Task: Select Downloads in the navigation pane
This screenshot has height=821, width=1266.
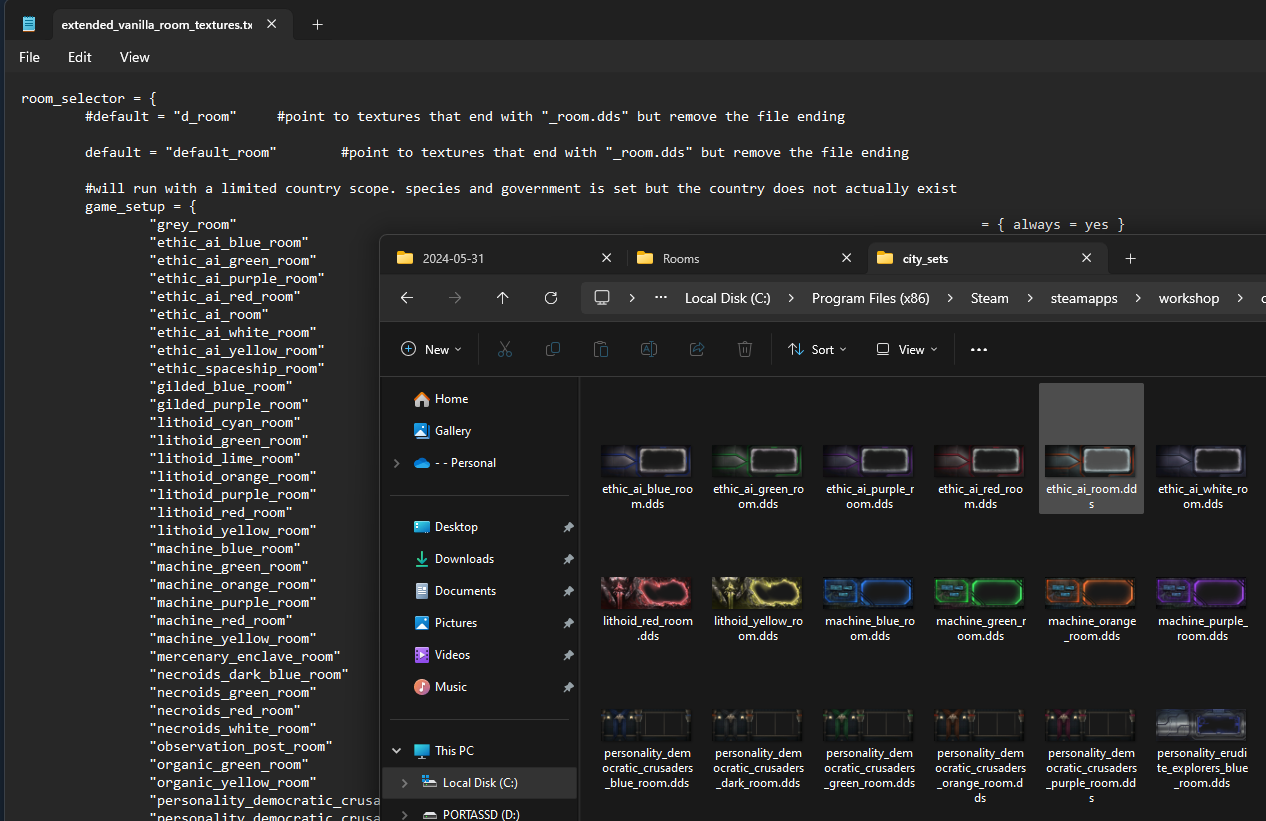Action: 464,559
